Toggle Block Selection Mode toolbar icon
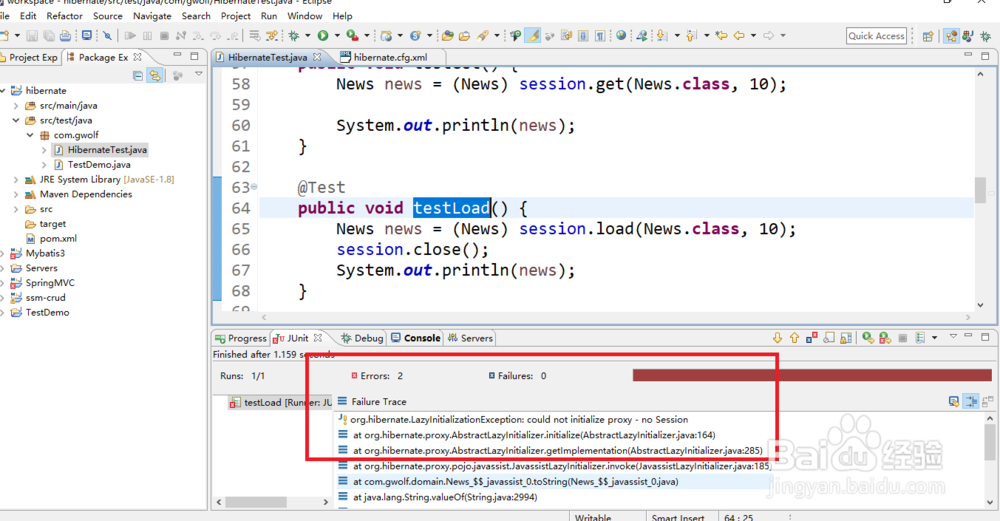1000x521 pixels. 583,36
